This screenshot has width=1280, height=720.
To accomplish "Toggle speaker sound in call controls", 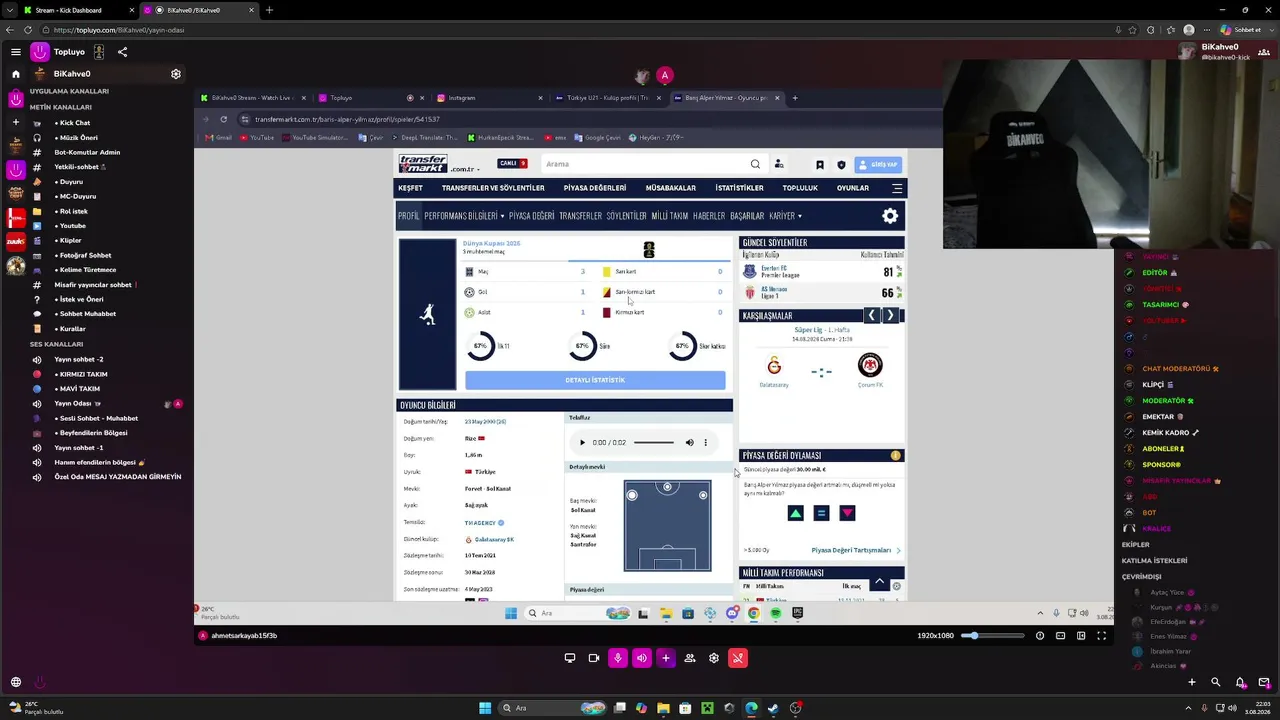I will pyautogui.click(x=642, y=658).
